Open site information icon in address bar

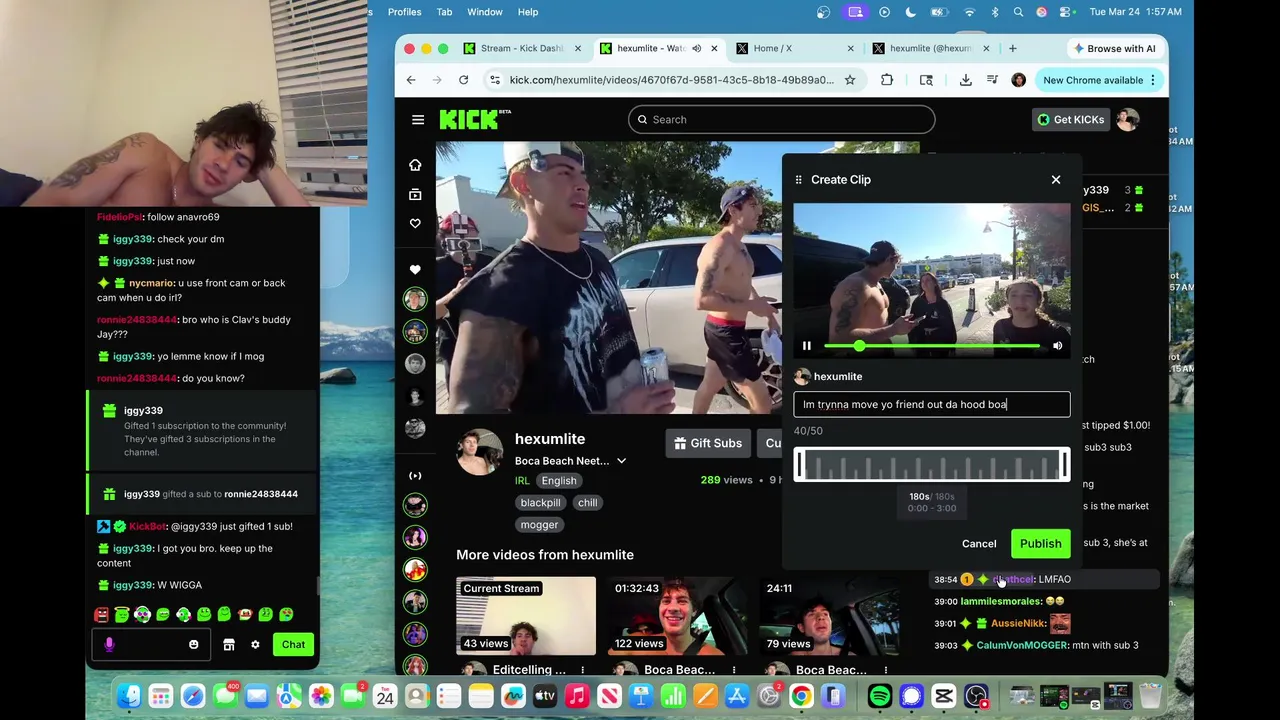pyautogui.click(x=494, y=80)
